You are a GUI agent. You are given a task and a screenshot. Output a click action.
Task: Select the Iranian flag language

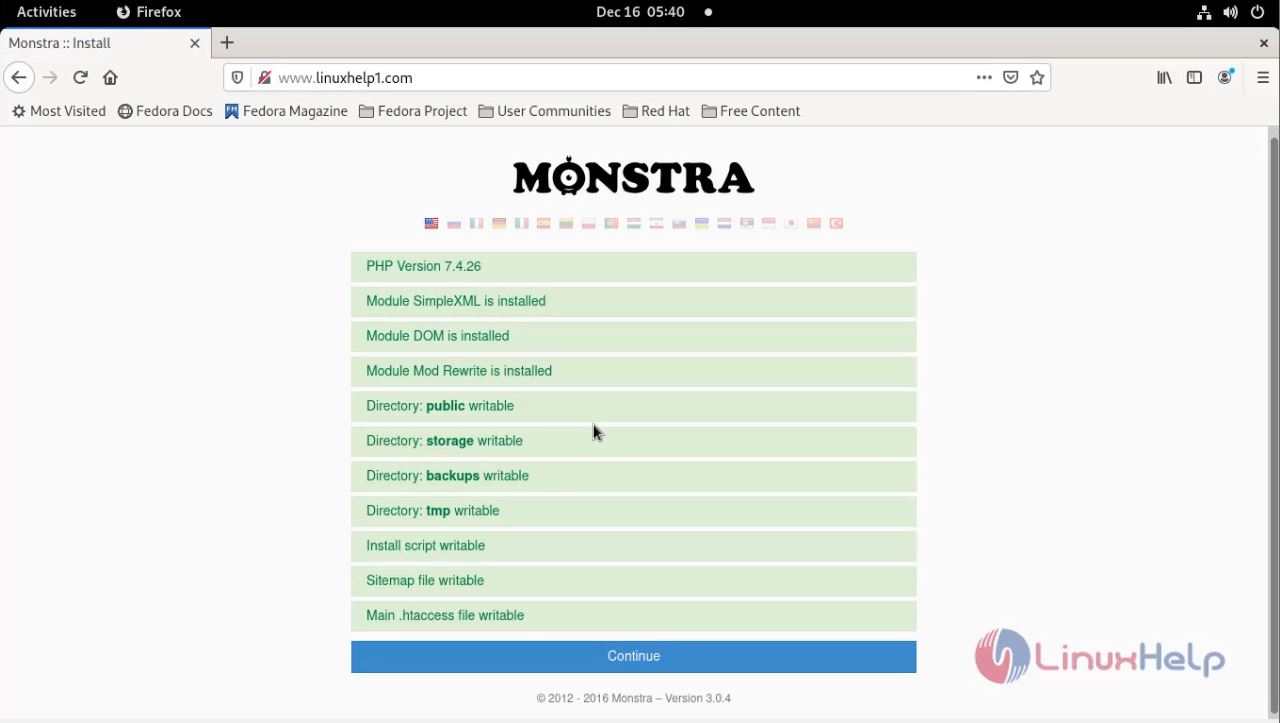click(656, 223)
